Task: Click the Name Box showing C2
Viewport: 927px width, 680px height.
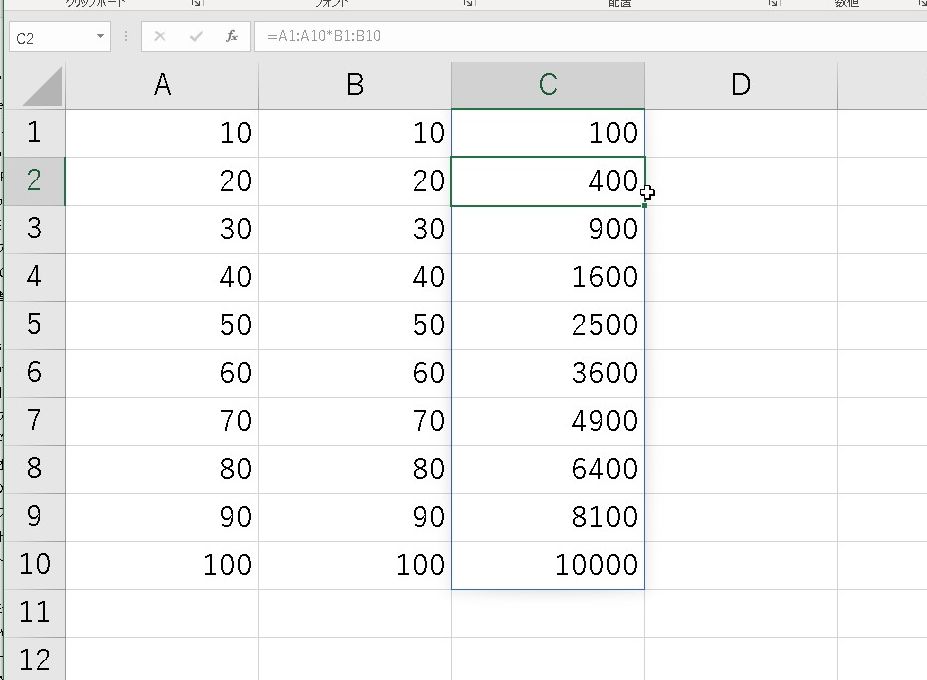Action: click(50, 37)
